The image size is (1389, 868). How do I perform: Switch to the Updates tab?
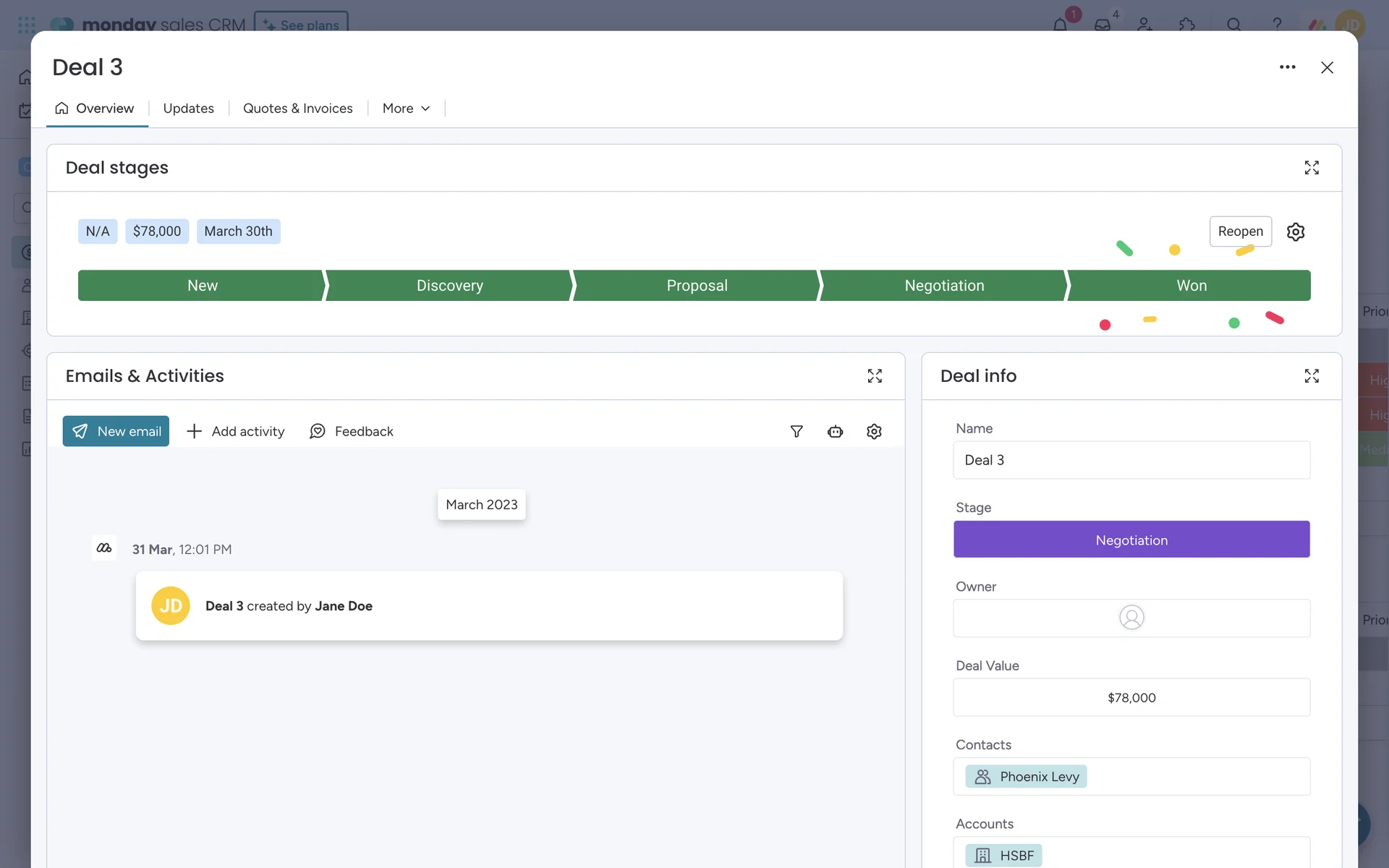tap(188, 109)
